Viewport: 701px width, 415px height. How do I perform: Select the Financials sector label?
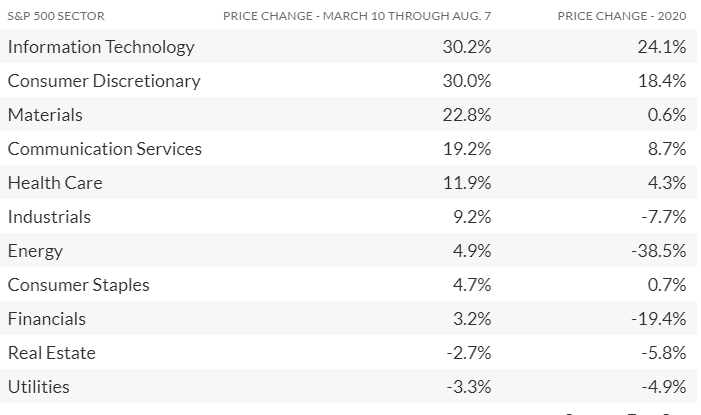click(47, 319)
